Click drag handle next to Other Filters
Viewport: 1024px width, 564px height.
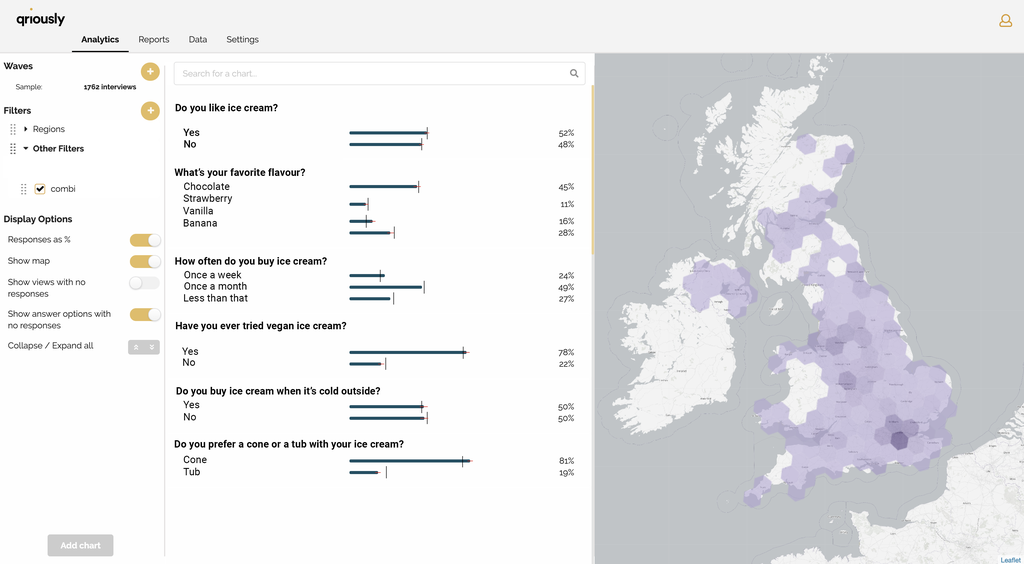[13, 149]
